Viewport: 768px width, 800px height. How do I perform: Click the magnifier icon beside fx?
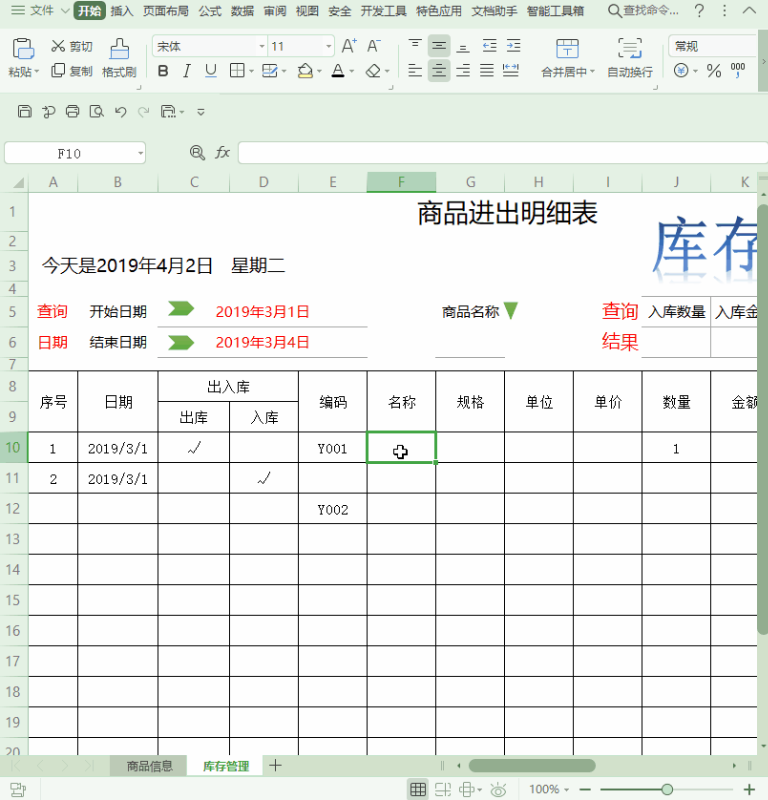197,152
